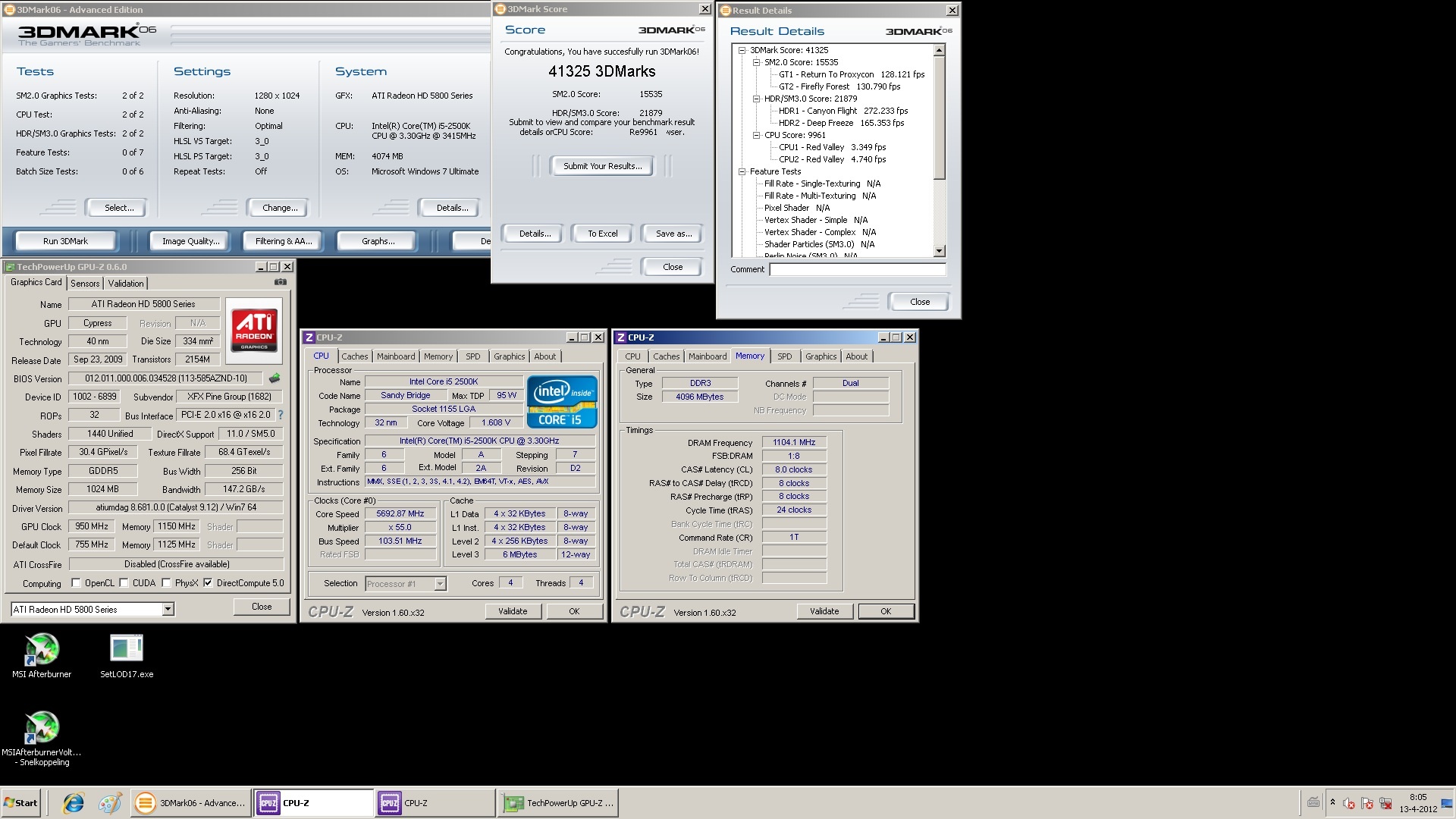
Task: Click the Bus Interface question mark
Action: [x=281, y=415]
